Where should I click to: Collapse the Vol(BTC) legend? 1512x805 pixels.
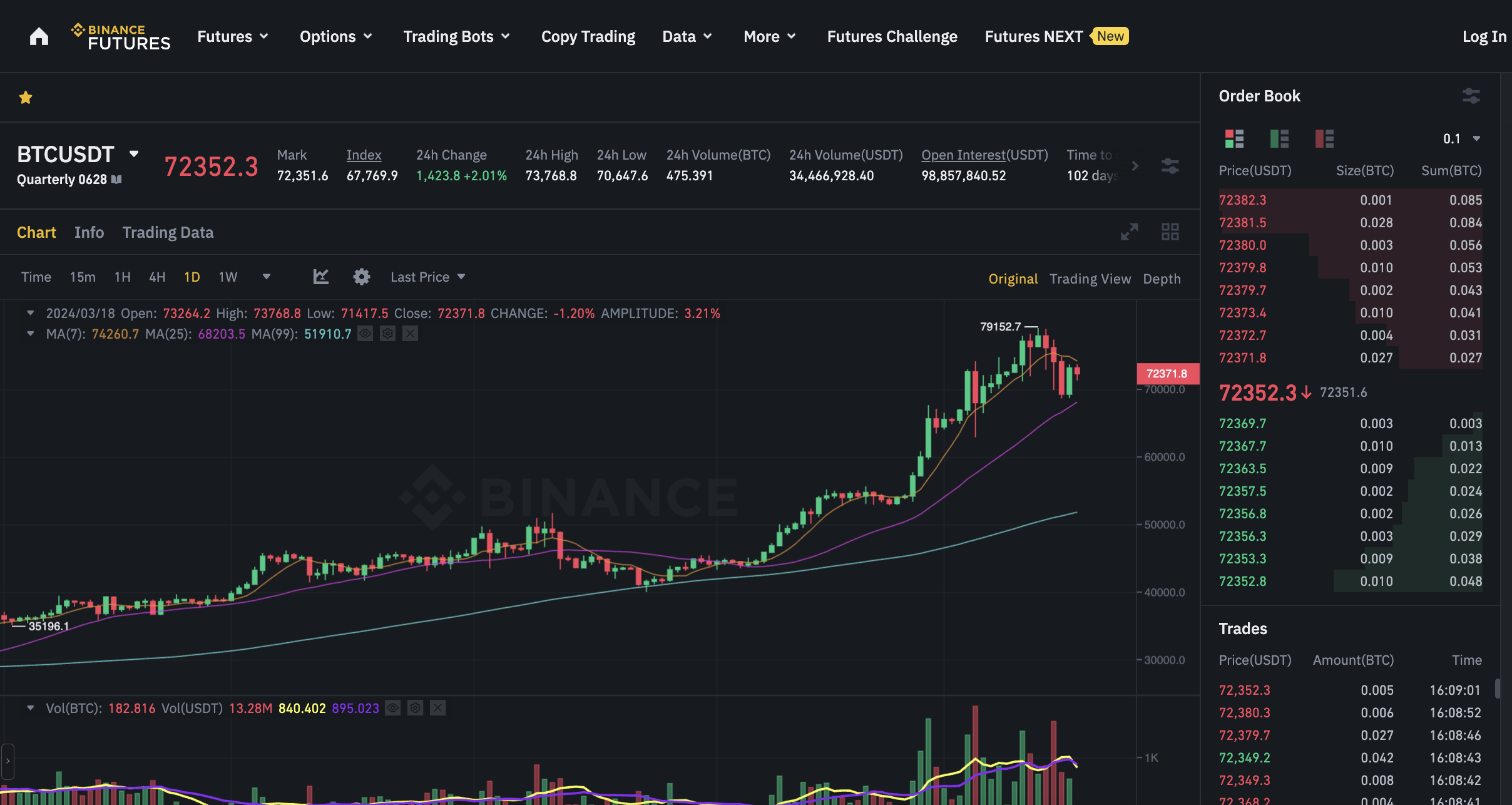30,708
